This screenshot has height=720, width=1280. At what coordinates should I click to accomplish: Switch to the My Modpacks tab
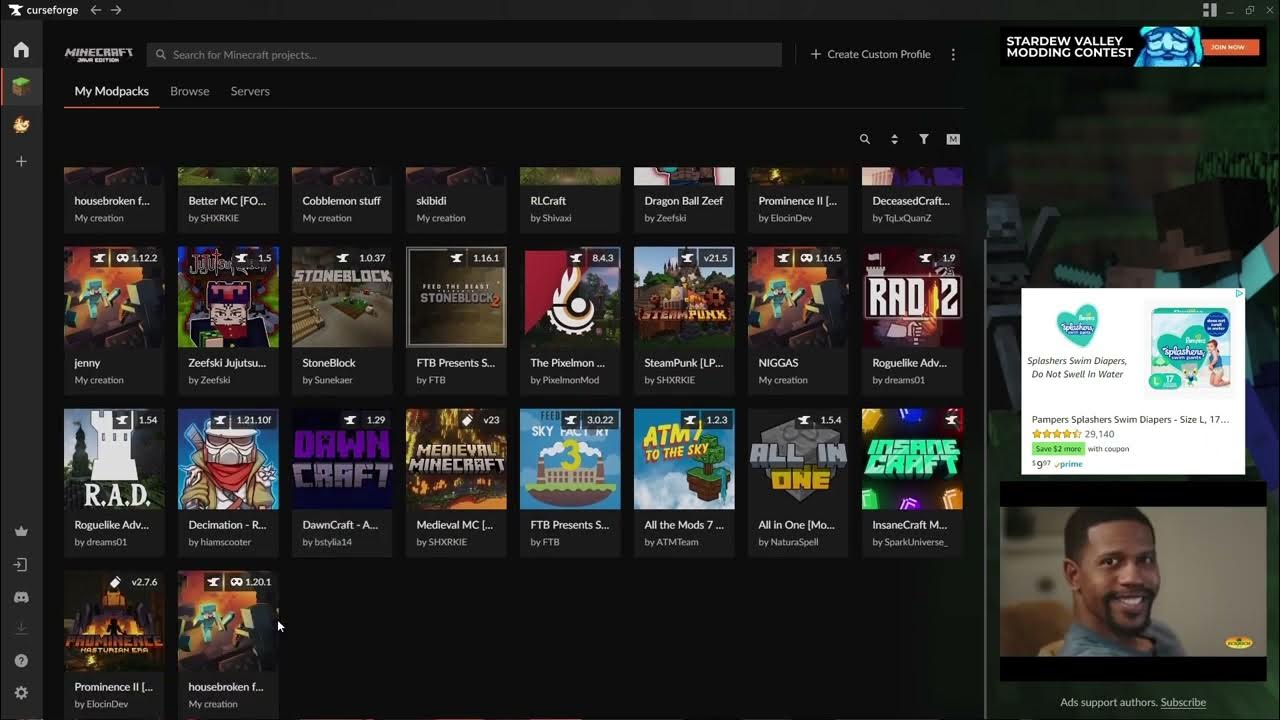[x=112, y=91]
